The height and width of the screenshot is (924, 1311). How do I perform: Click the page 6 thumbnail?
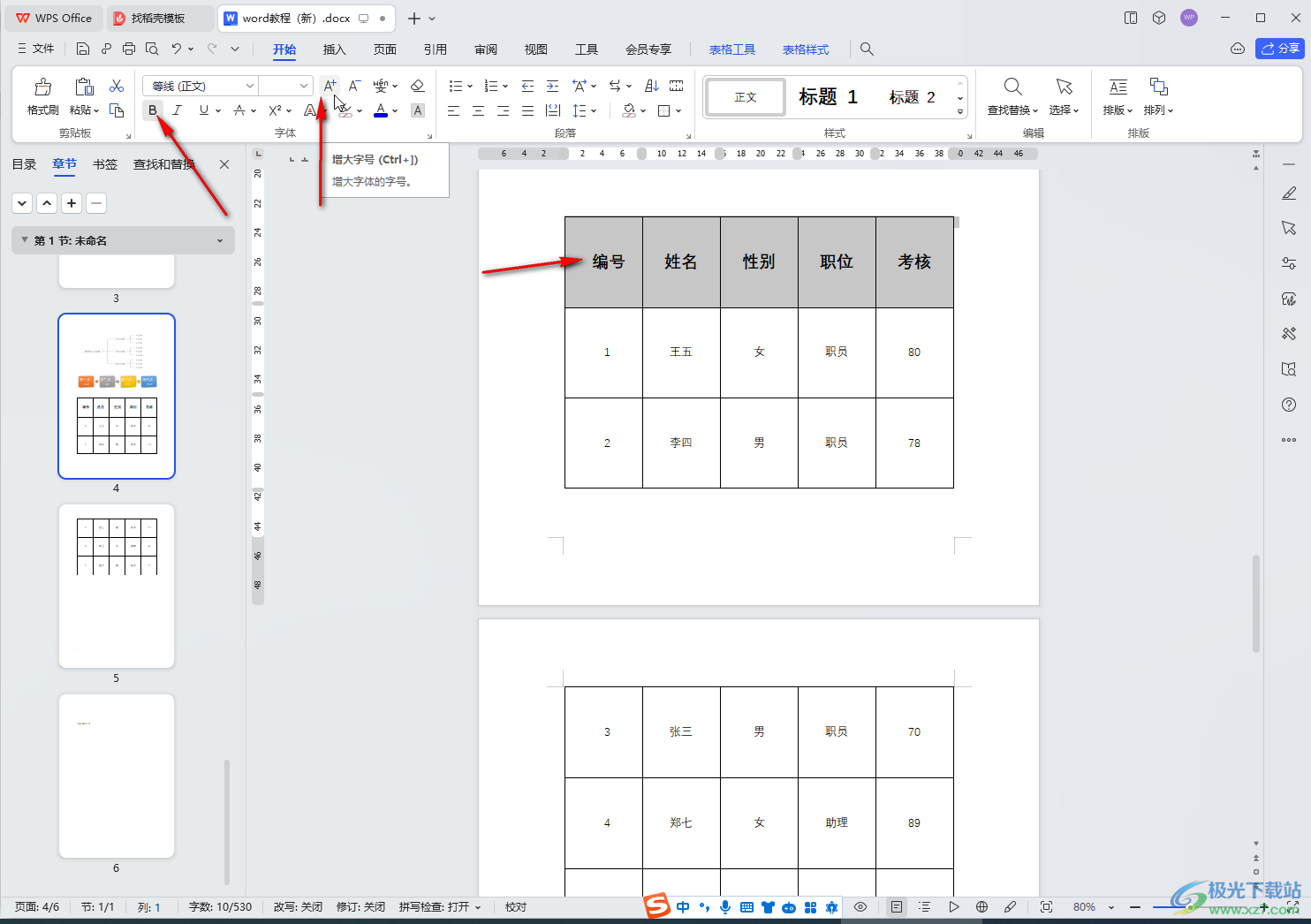coord(117,776)
